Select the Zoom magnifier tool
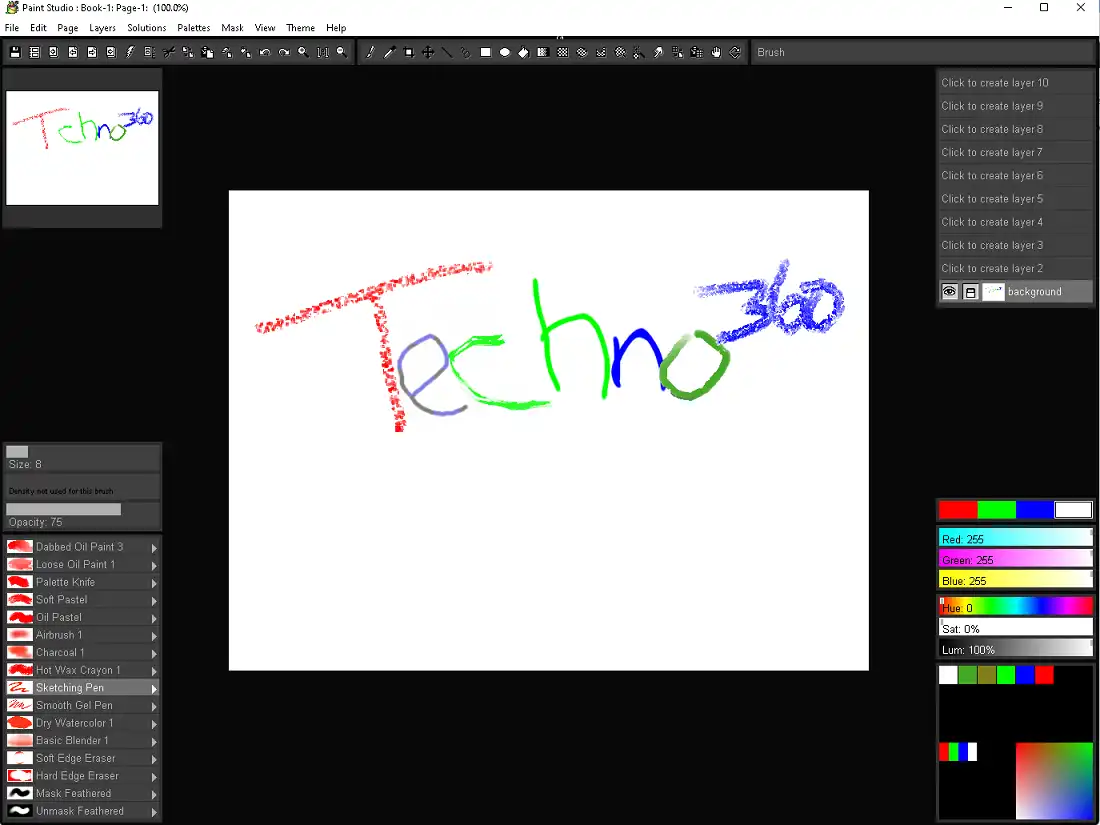This screenshot has width=1100, height=825. pyautogui.click(x=303, y=52)
